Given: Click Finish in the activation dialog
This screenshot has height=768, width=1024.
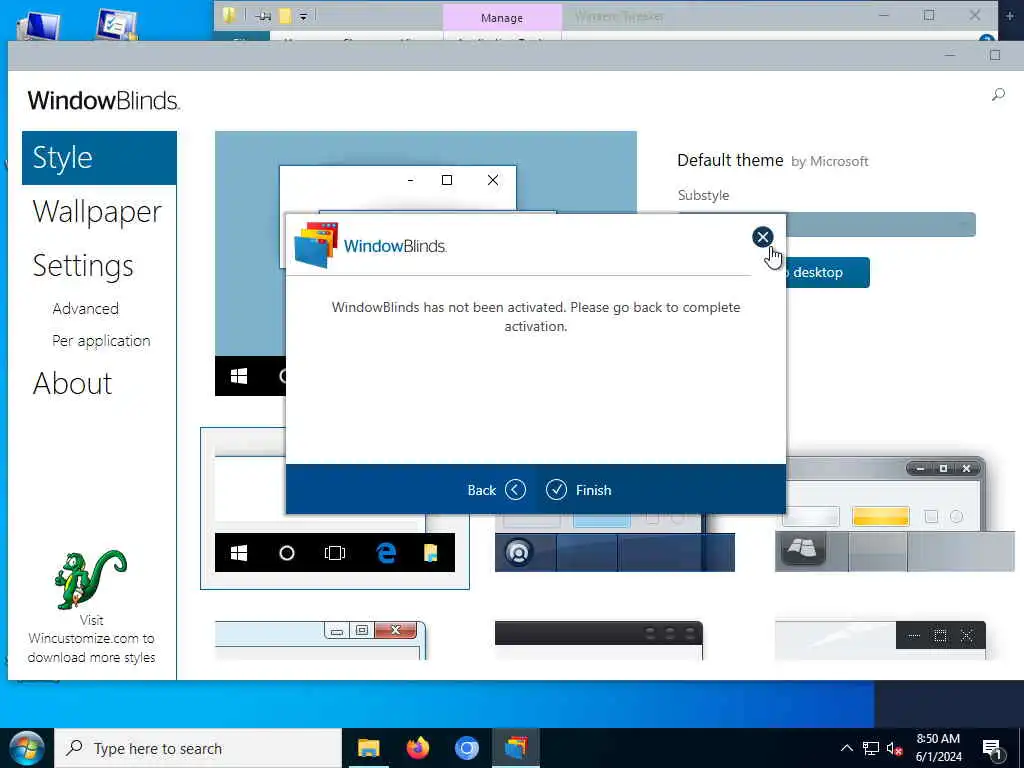Looking at the screenshot, I should click(x=579, y=490).
